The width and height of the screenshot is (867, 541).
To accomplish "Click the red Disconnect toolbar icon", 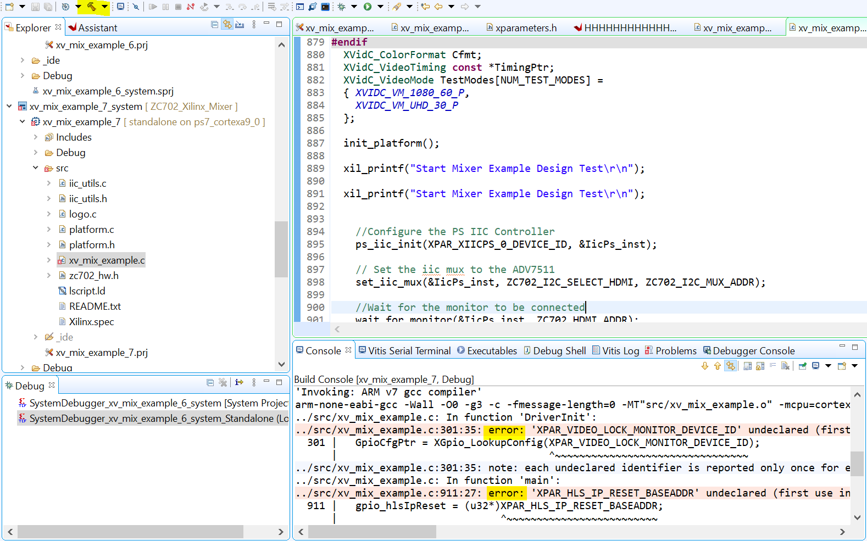I will point(190,7).
